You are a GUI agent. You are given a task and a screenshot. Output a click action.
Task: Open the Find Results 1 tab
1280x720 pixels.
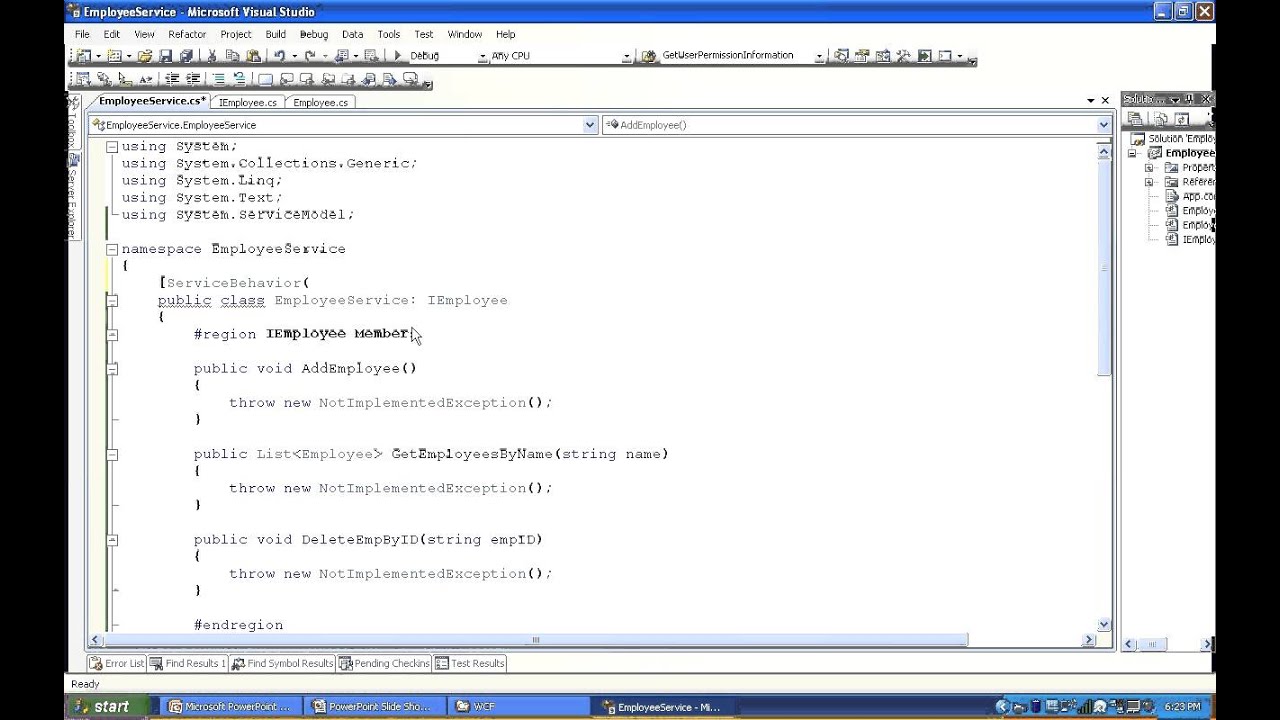188,663
